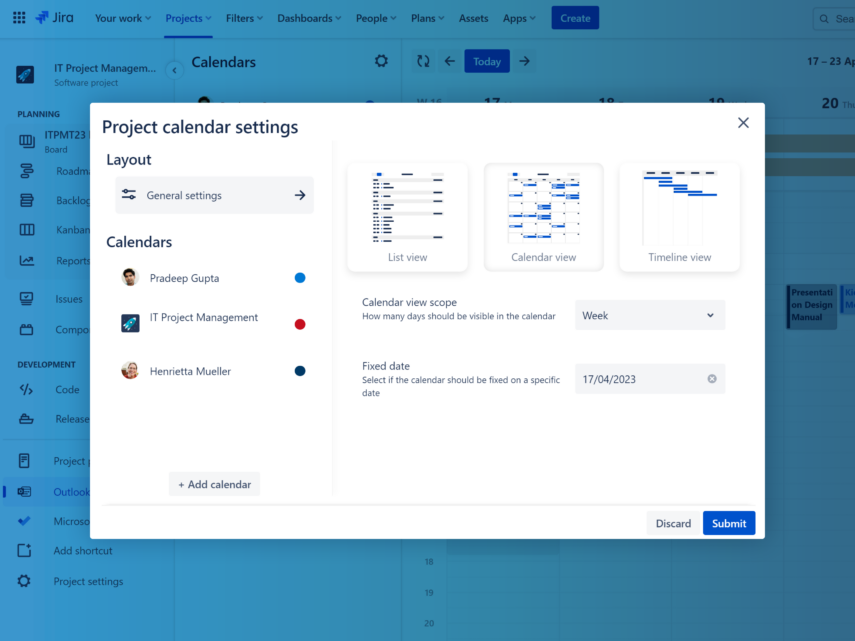Click the Today button
855x641 pixels.
coord(487,61)
